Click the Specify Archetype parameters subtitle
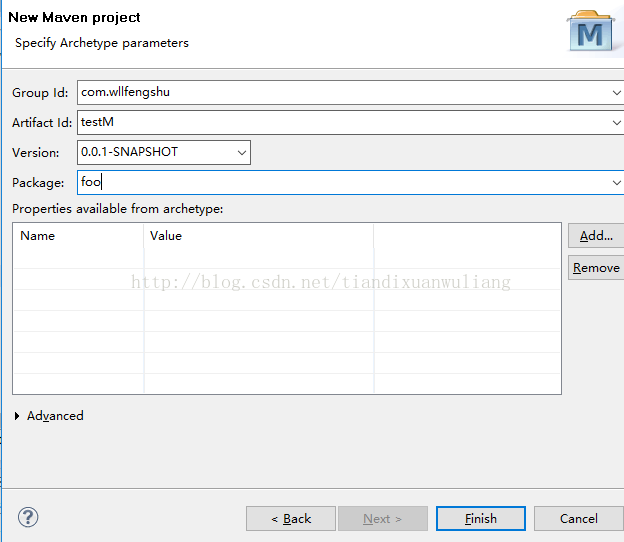The width and height of the screenshot is (624, 542). (102, 43)
